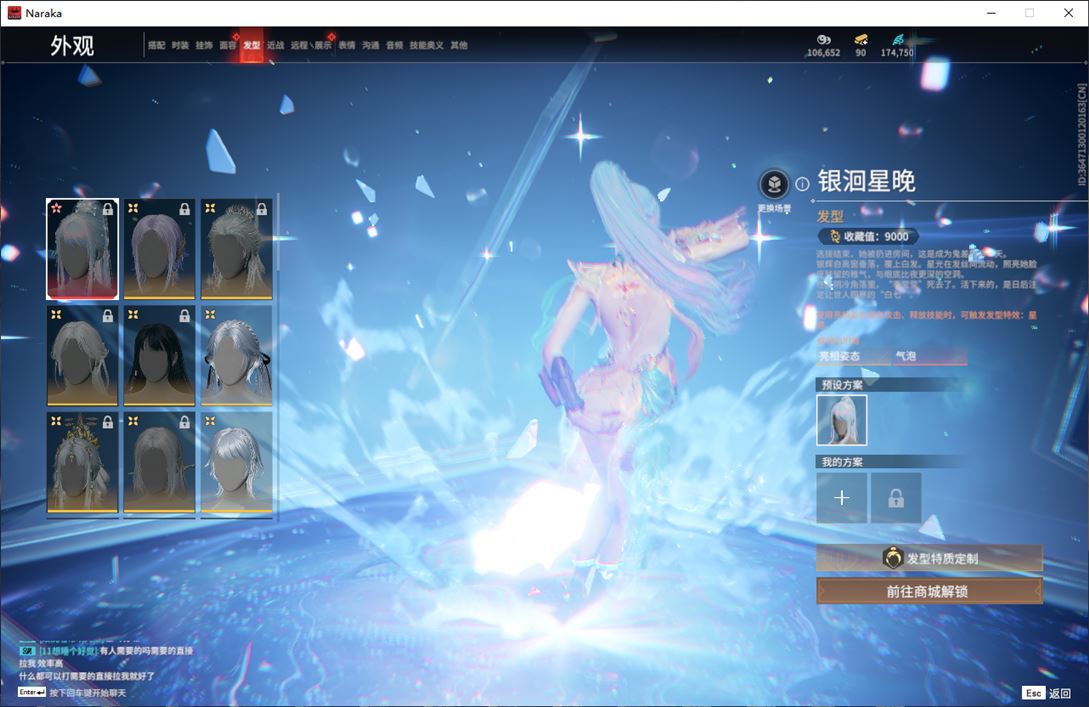Click the locked slot under 我的方案
The image size is (1089, 707).
click(x=895, y=498)
